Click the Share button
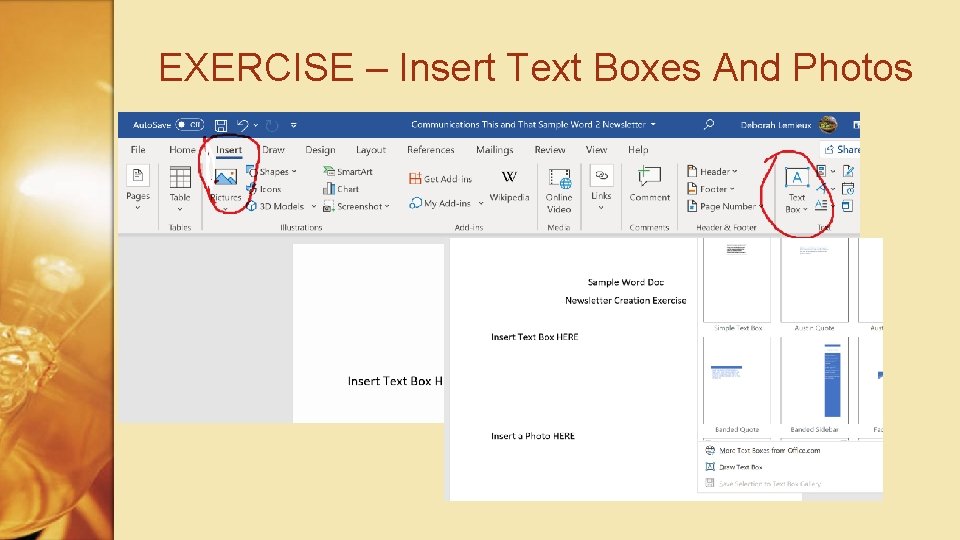Image resolution: width=960 pixels, height=540 pixels. click(x=842, y=149)
